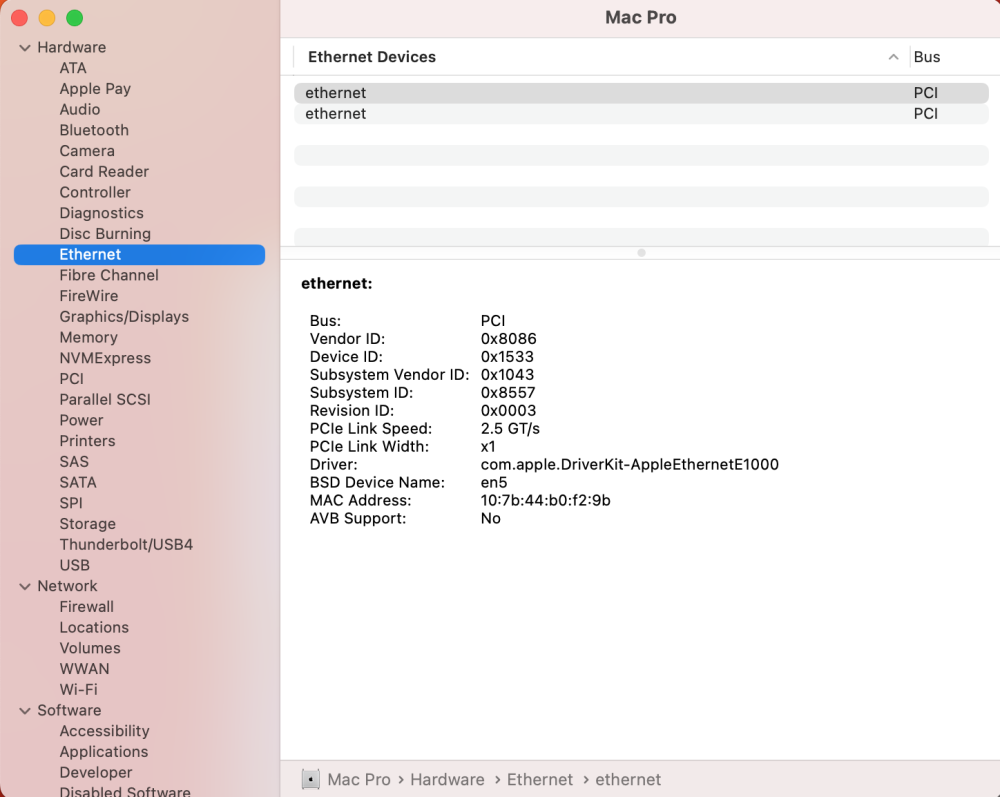
Task: Click the driver name com.apple.DriverKit-AppleEthernetE1000
Action: click(629, 465)
